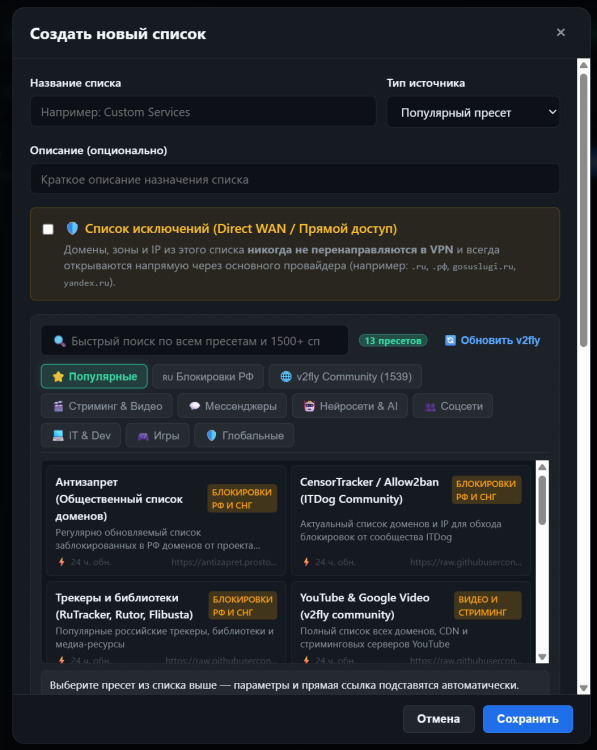Switch to the Блокировки РФ category

pos(208,376)
